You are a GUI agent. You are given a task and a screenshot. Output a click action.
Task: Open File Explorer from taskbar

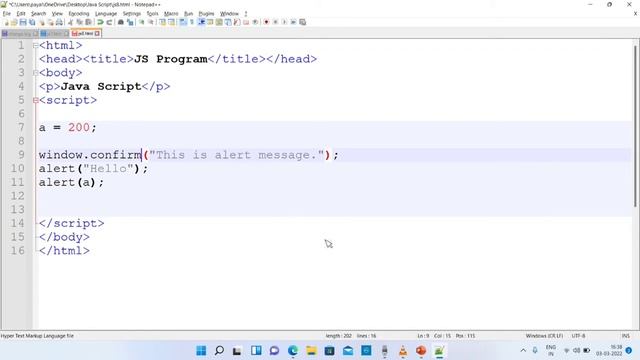(x=311, y=351)
